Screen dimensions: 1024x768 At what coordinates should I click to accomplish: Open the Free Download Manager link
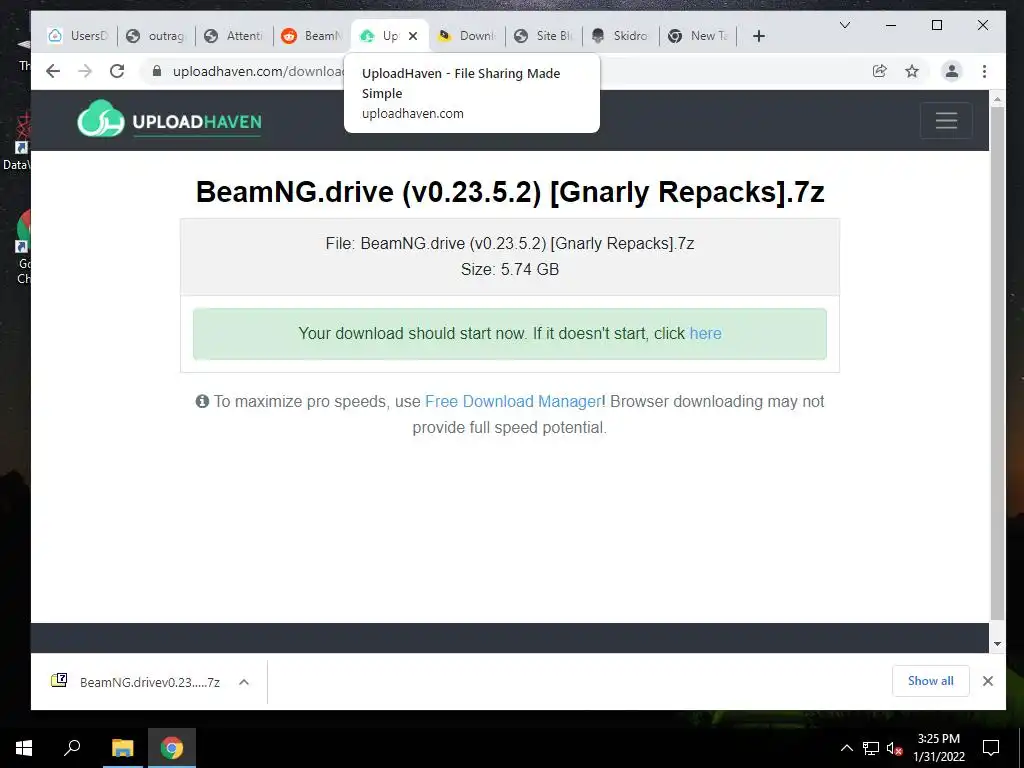click(513, 401)
